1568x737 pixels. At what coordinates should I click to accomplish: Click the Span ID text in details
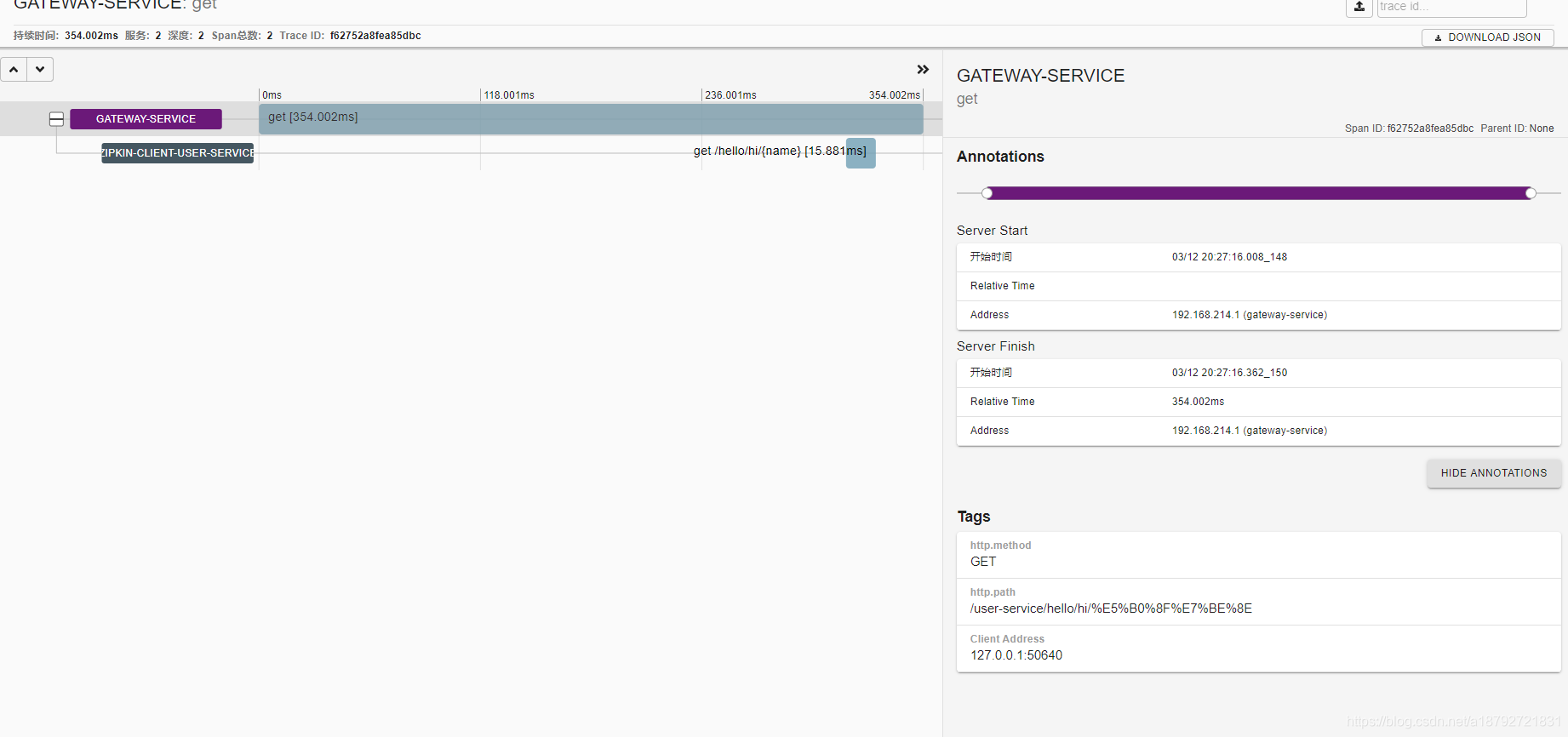pyautogui.click(x=1409, y=129)
